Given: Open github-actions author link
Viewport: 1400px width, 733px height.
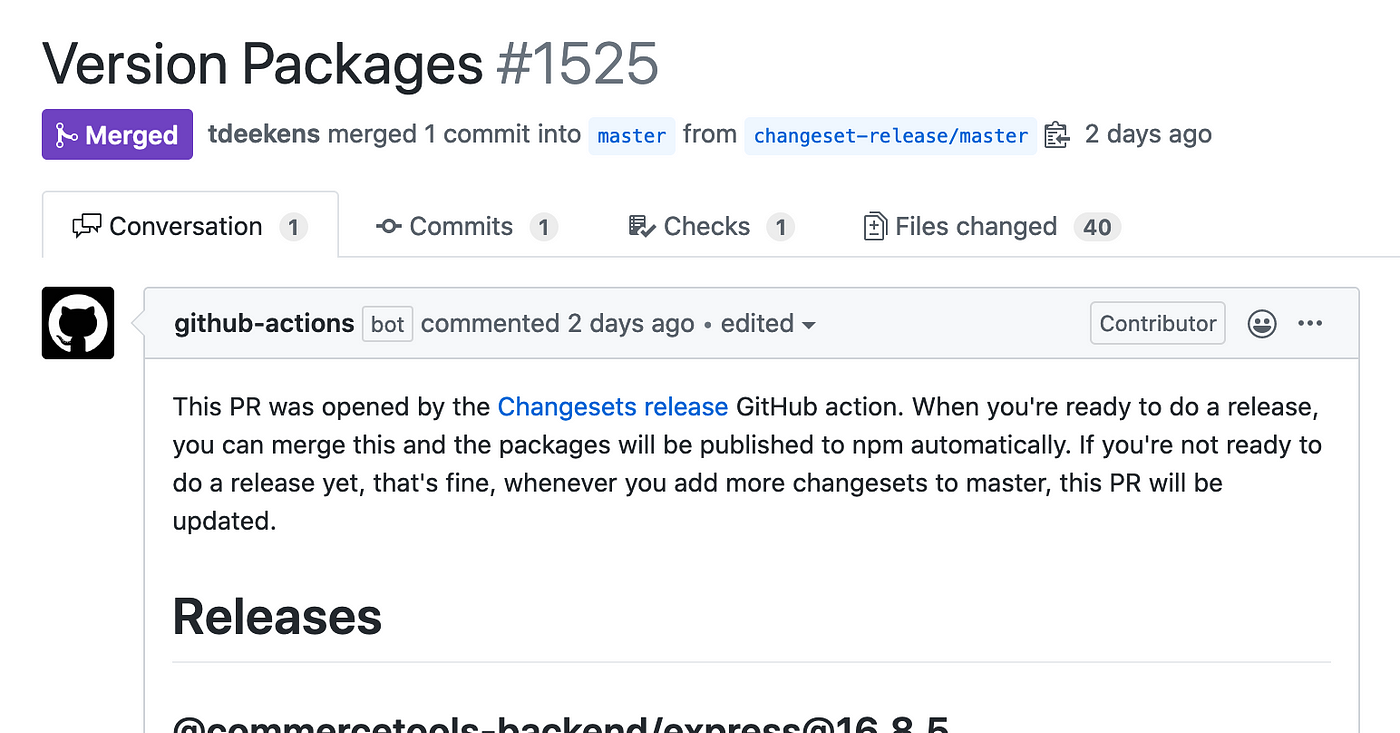Looking at the screenshot, I should coord(264,323).
